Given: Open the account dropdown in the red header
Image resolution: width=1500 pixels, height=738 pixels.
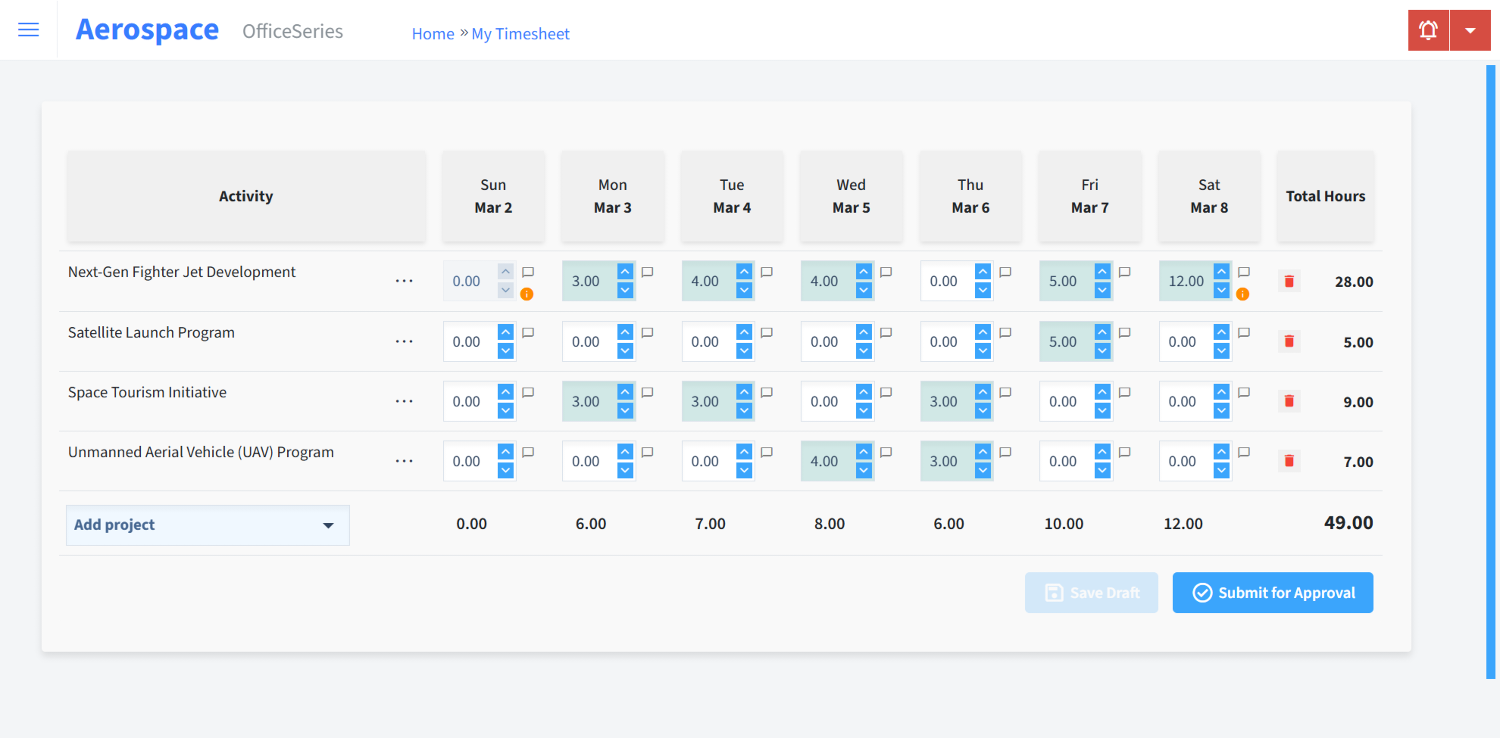Looking at the screenshot, I should (x=1470, y=30).
